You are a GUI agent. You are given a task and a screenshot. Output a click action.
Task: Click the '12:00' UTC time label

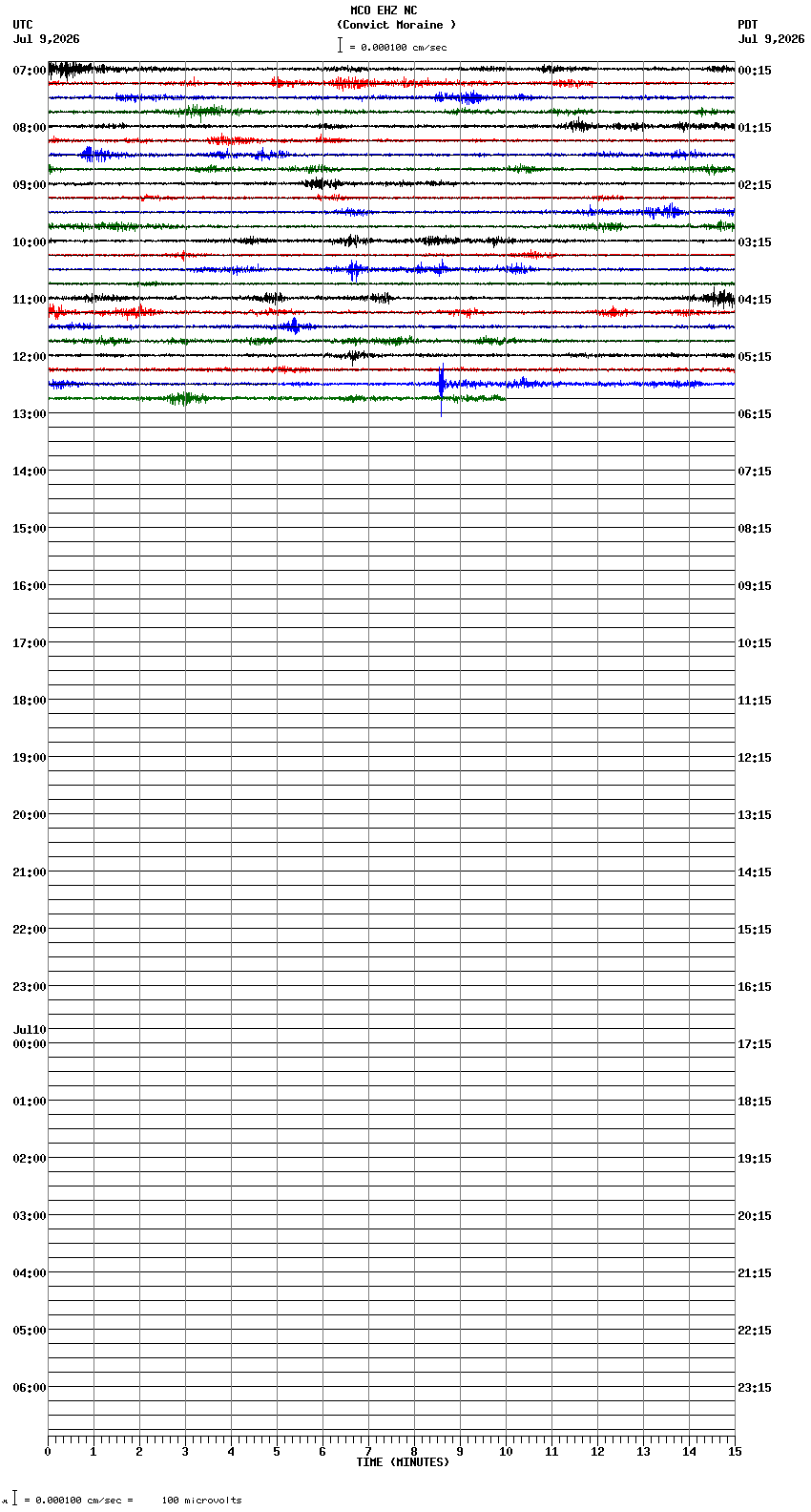[x=30, y=357]
